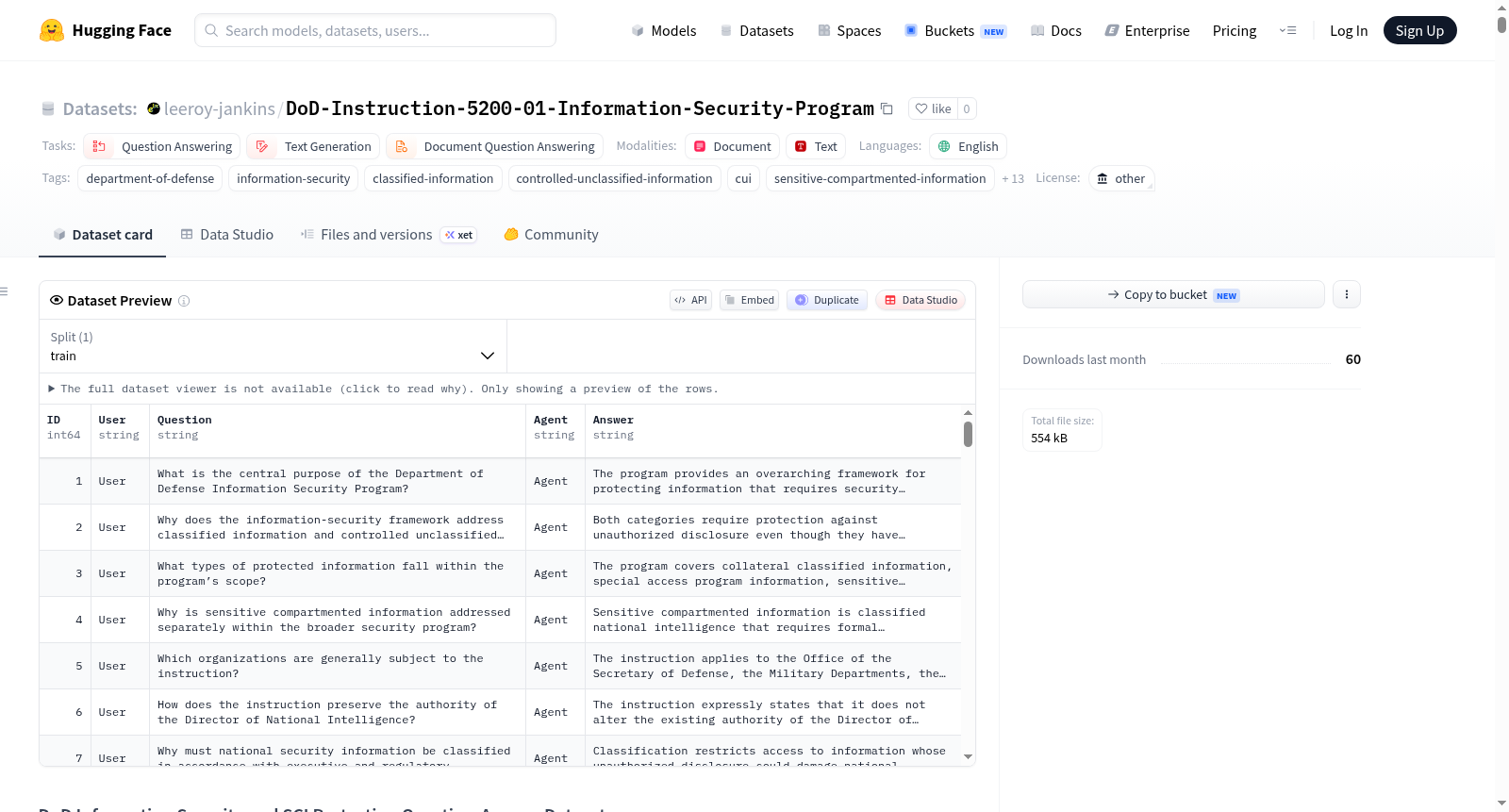Image resolution: width=1509 pixels, height=812 pixels.
Task: Open the Docs nav item
Action: [x=1056, y=30]
